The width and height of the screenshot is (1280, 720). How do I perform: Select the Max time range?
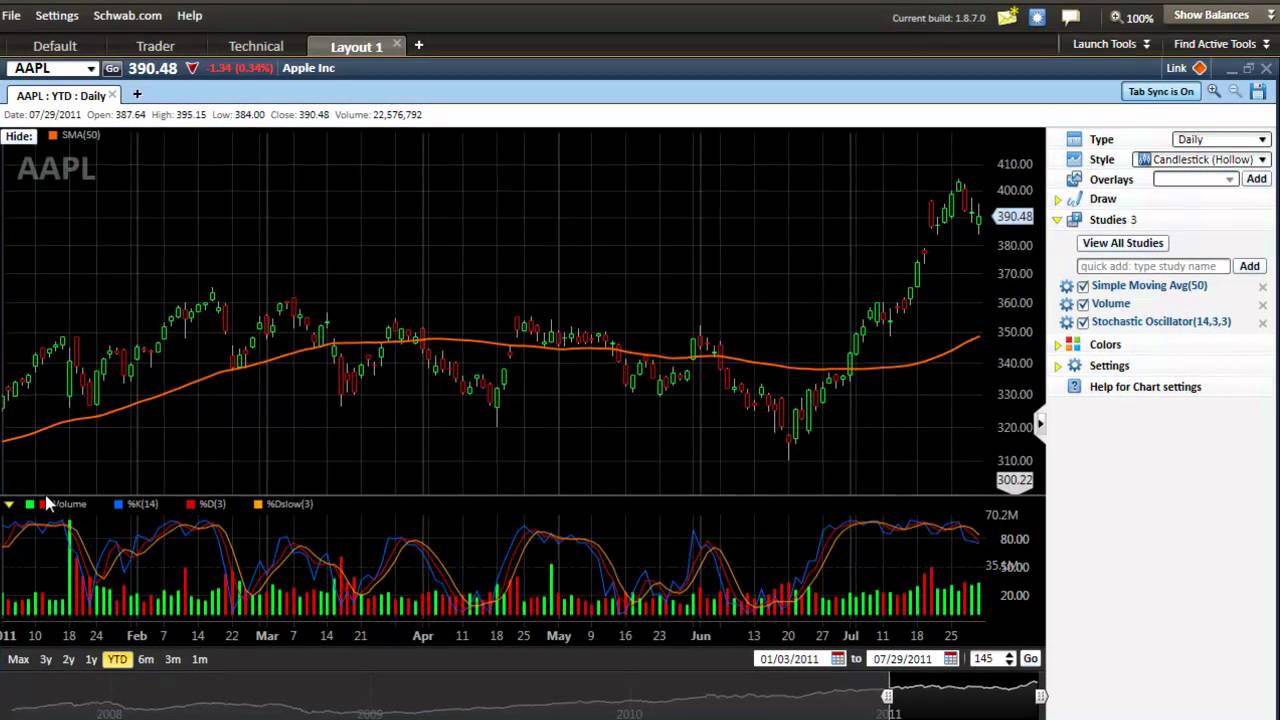18,659
